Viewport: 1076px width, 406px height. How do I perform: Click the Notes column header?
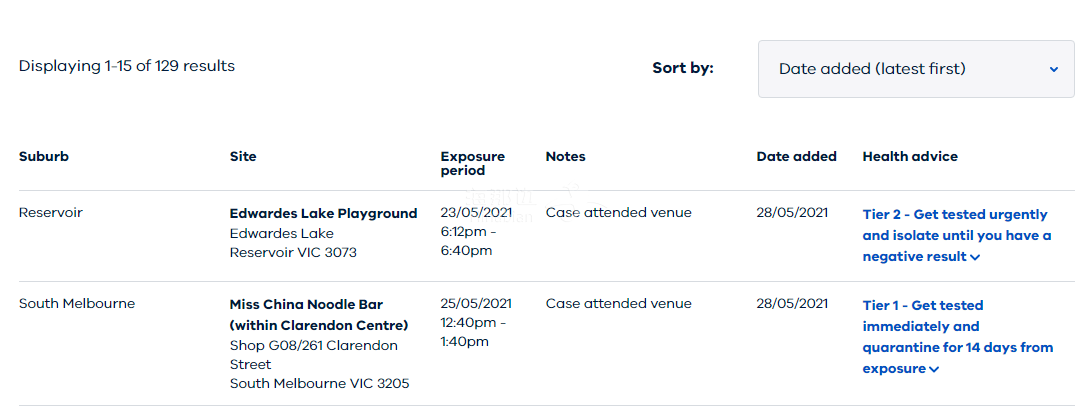[x=565, y=156]
